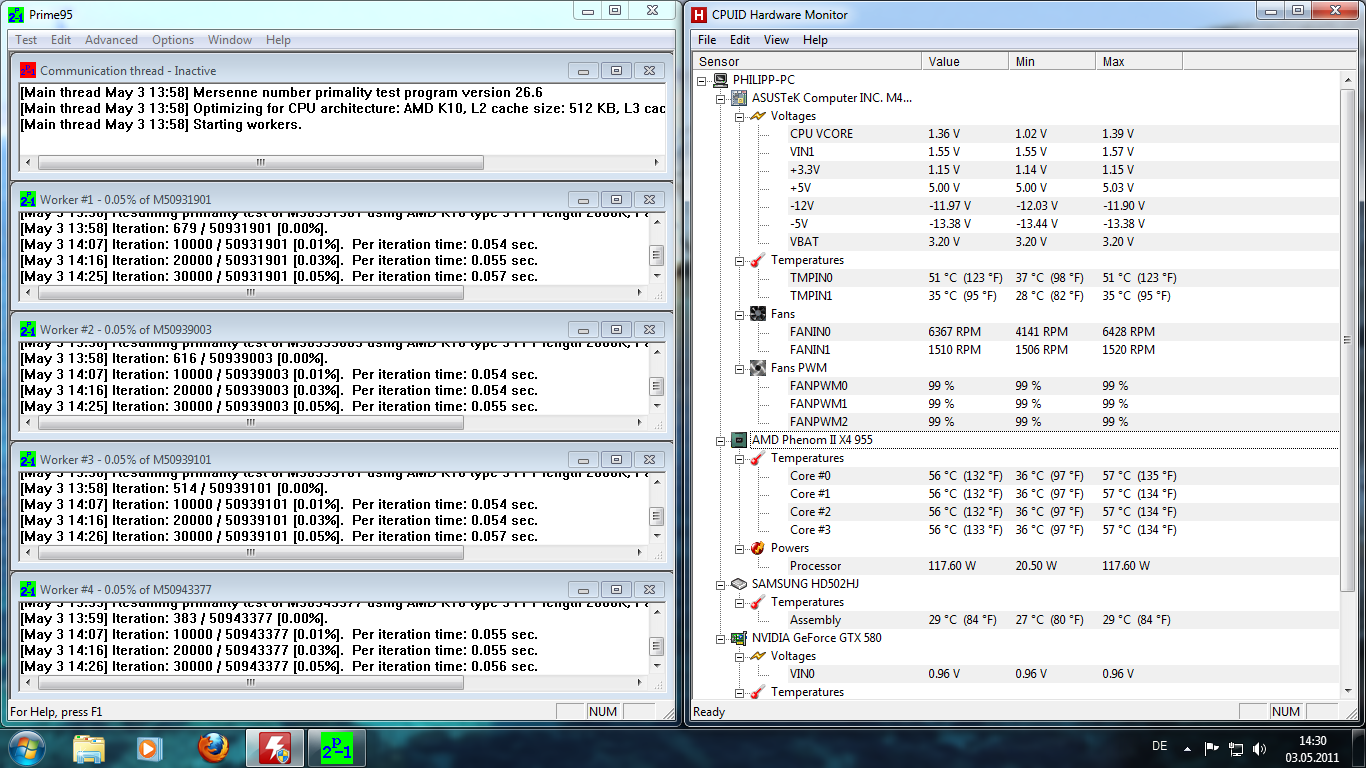Open the Advanced menu in Prime95

tap(112, 40)
